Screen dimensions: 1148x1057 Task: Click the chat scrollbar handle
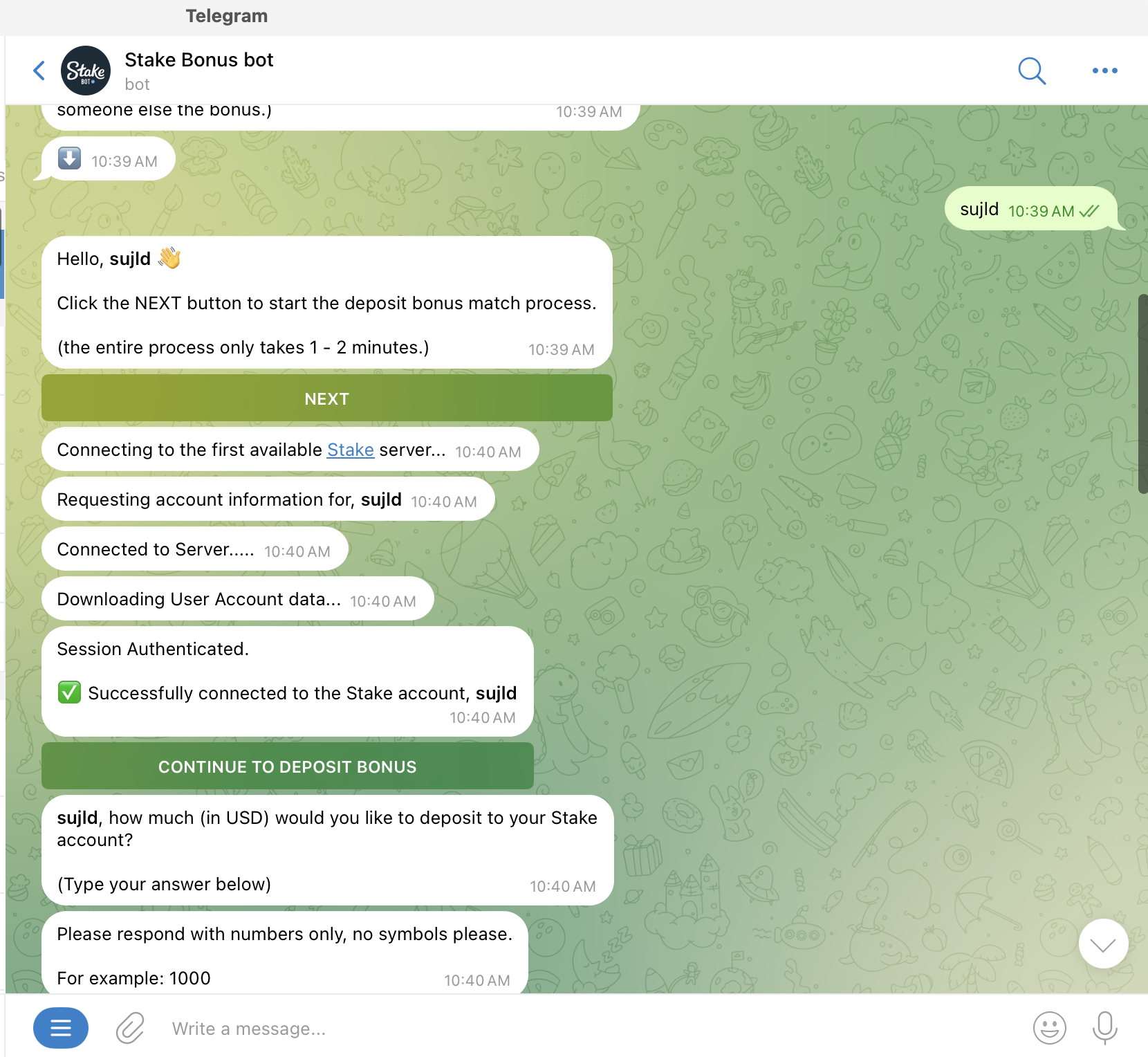[1143, 394]
